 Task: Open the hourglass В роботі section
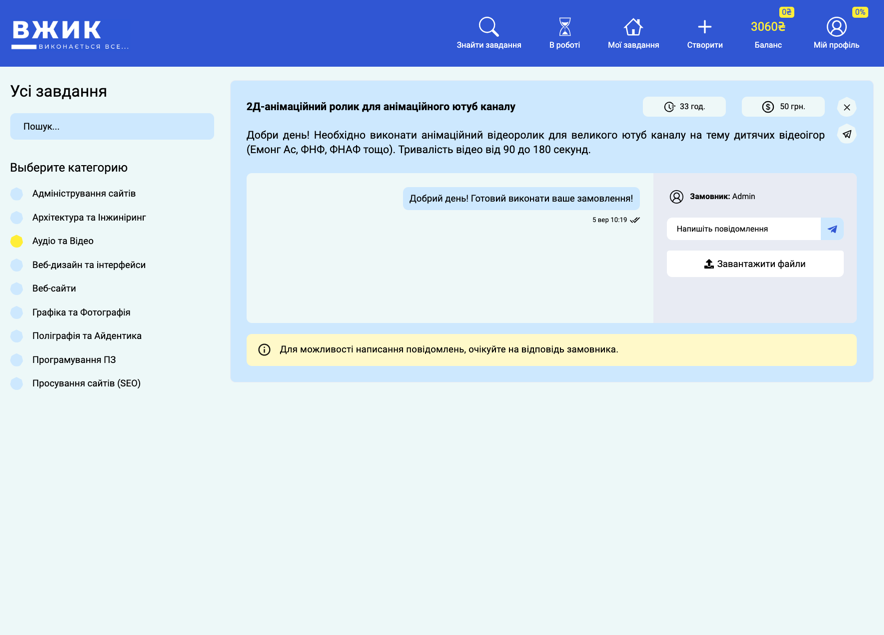pos(564,27)
